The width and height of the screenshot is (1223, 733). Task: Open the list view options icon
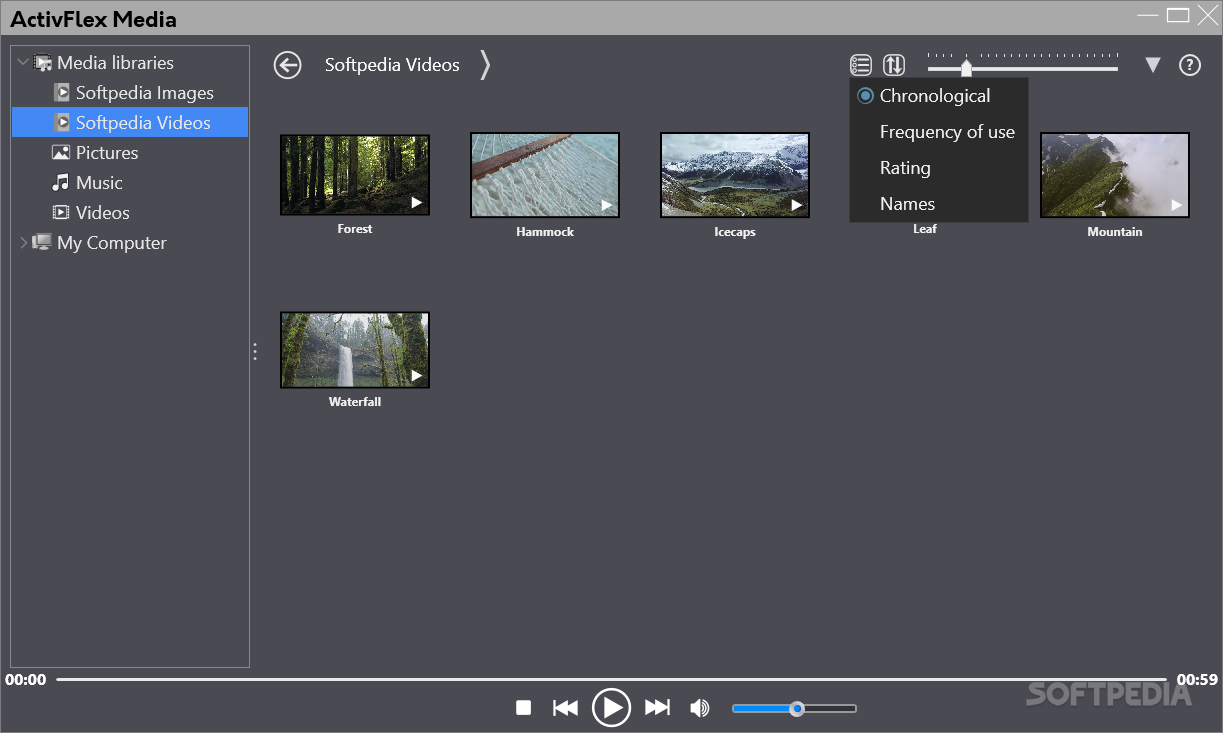point(861,65)
